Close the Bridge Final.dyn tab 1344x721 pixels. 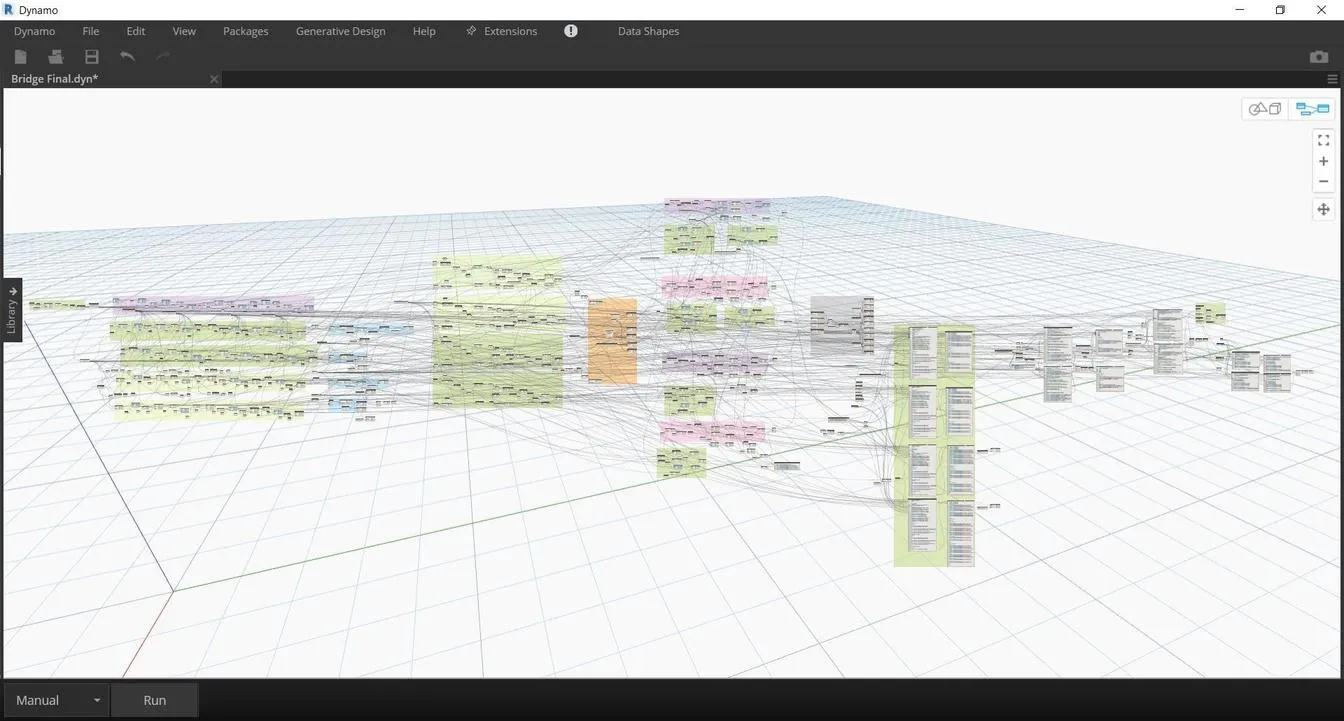pos(213,79)
